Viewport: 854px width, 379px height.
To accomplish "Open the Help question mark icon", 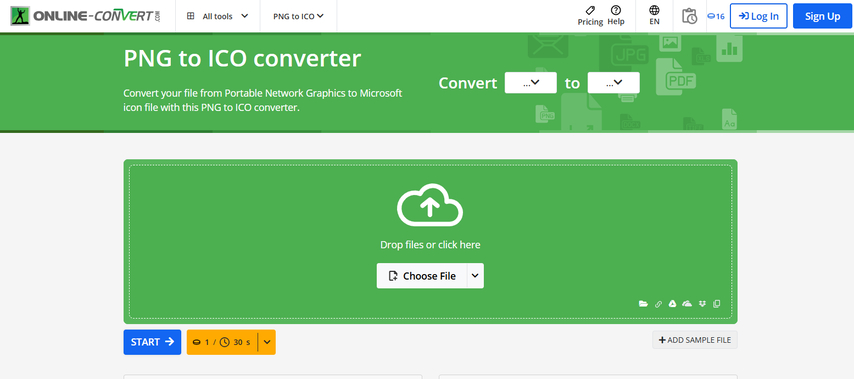I will click(x=616, y=10).
